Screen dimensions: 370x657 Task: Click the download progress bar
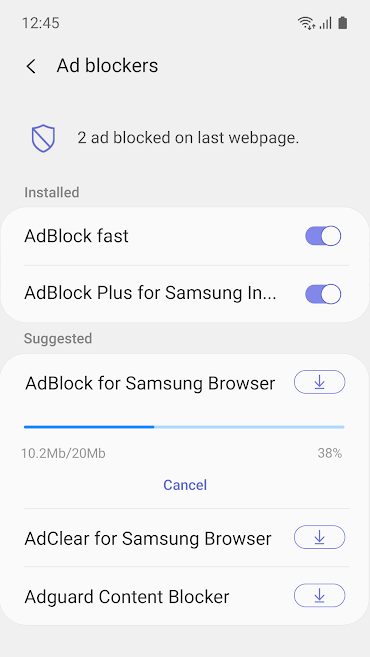(184, 427)
